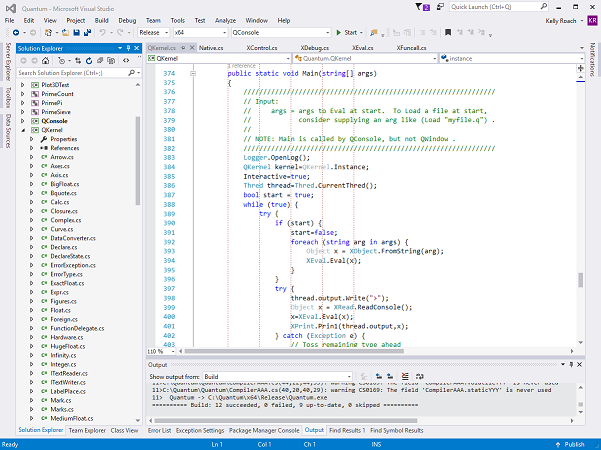Switch to the Team Explorer tab
Image resolution: width=601 pixels, height=450 pixels.
[x=87, y=430]
